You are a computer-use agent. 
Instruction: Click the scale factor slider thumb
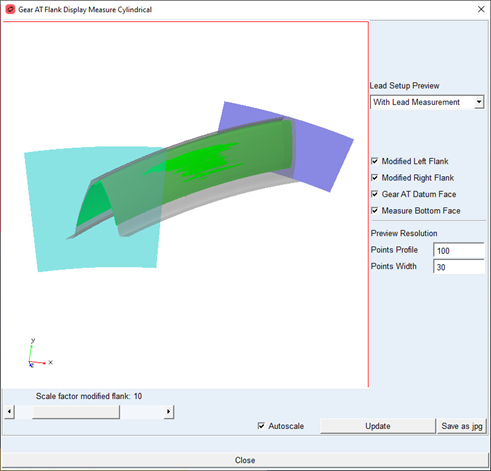pos(76,412)
